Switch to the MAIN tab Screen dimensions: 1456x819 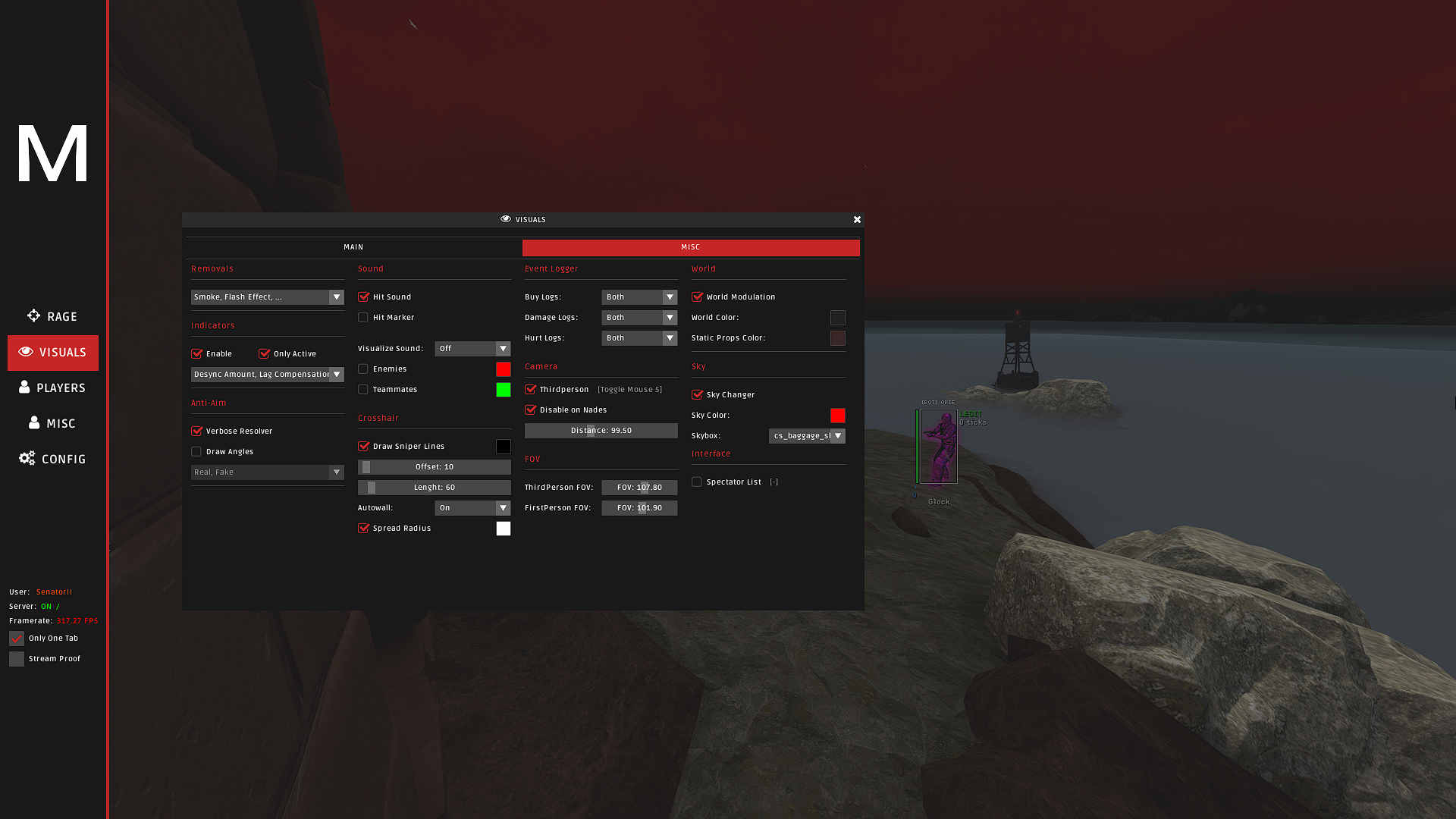353,247
